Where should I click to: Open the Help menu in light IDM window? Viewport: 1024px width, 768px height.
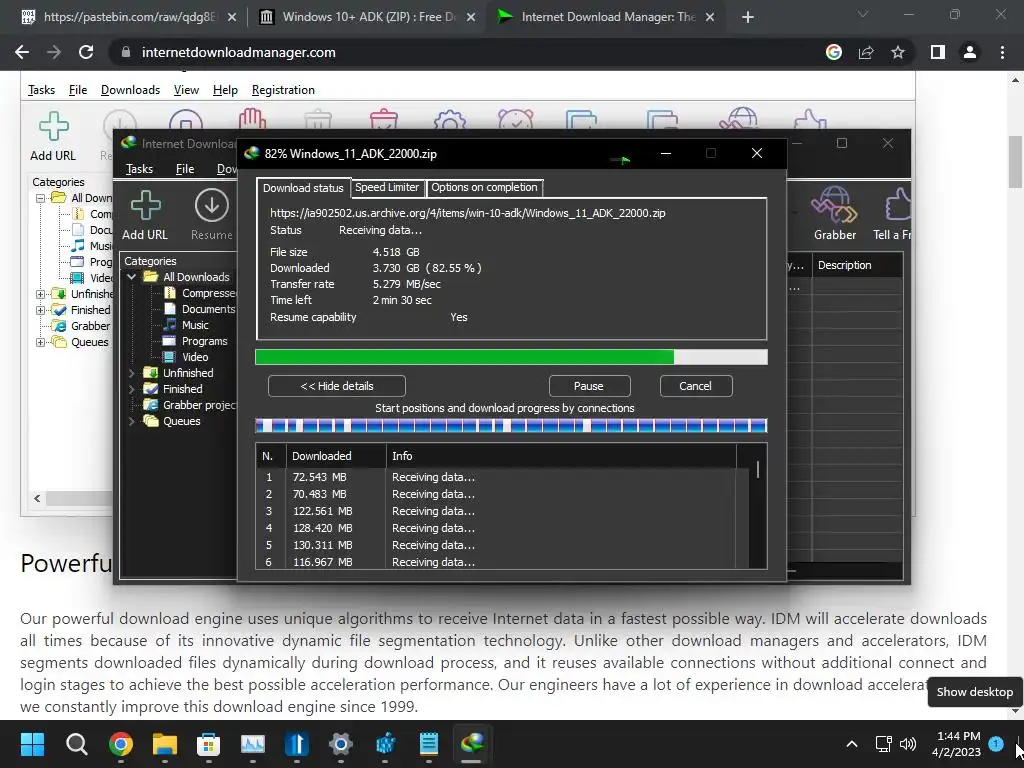point(225,90)
